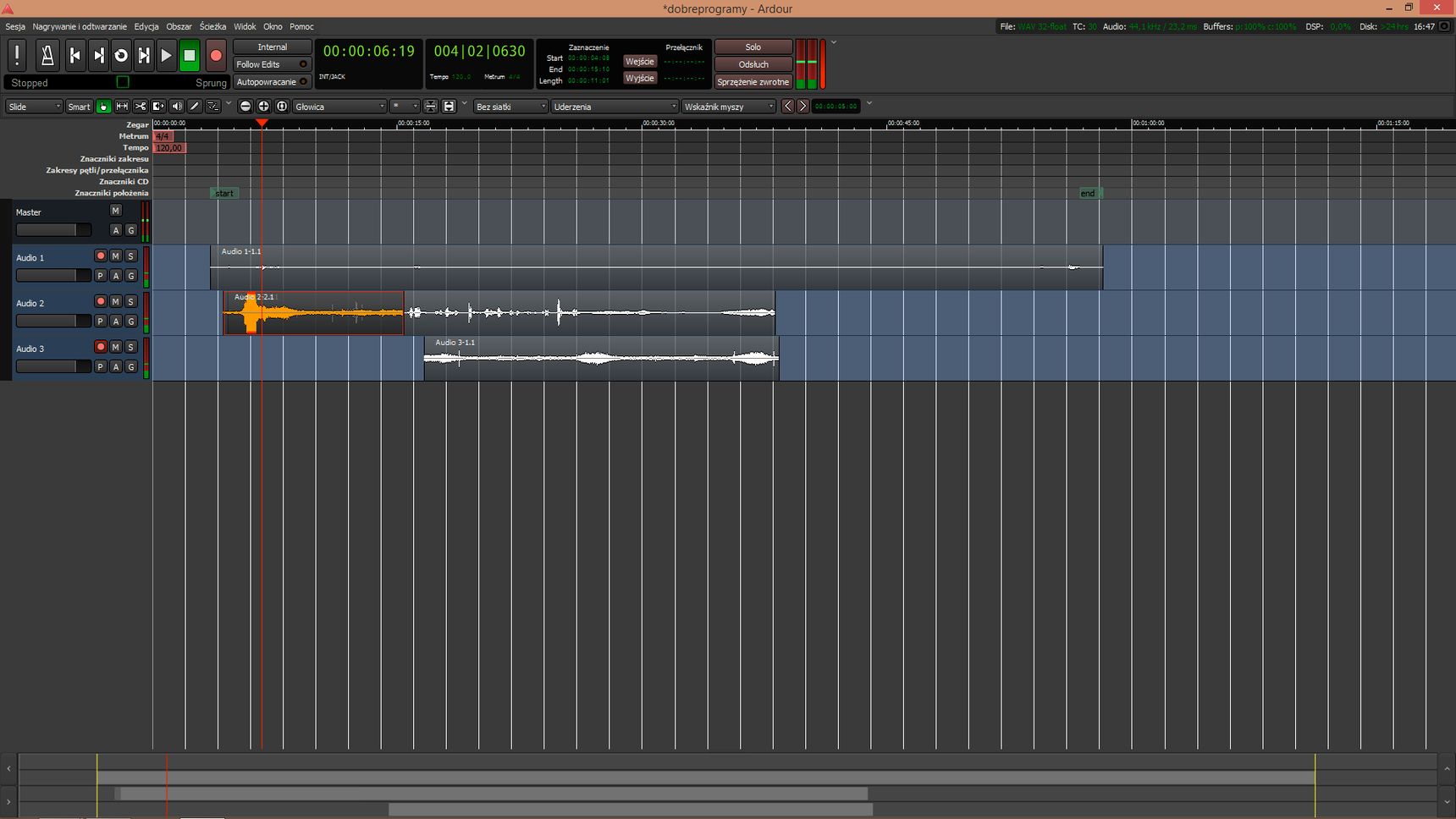Select the Cut (scissors) tool
The height and width of the screenshot is (819, 1456).
click(141, 107)
